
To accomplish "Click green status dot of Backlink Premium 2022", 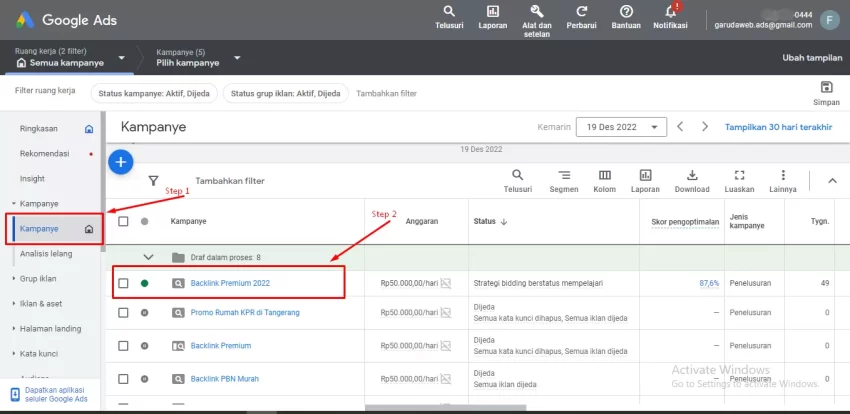I will point(144,283).
